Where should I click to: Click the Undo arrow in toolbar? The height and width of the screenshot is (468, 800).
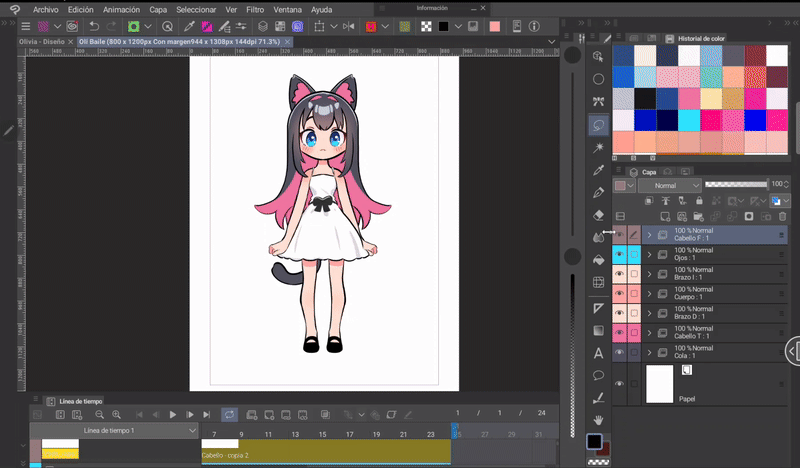tap(94, 26)
